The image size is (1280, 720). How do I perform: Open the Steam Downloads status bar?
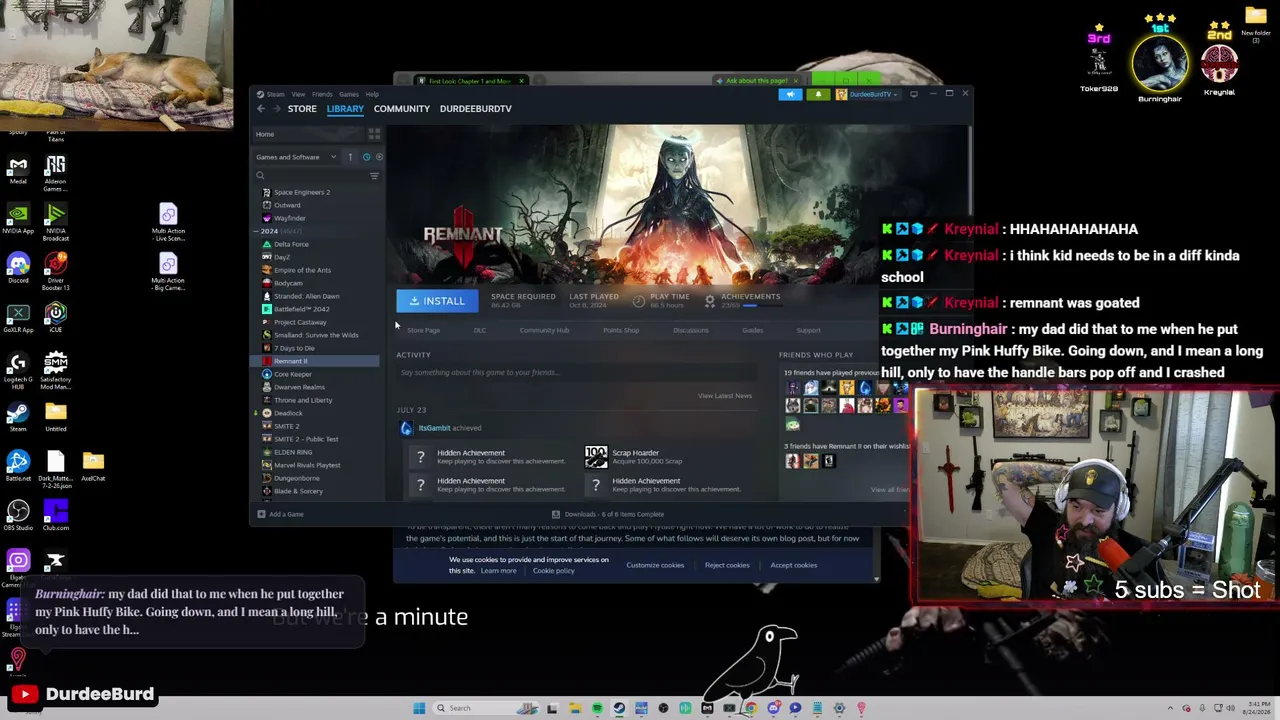[x=608, y=514]
